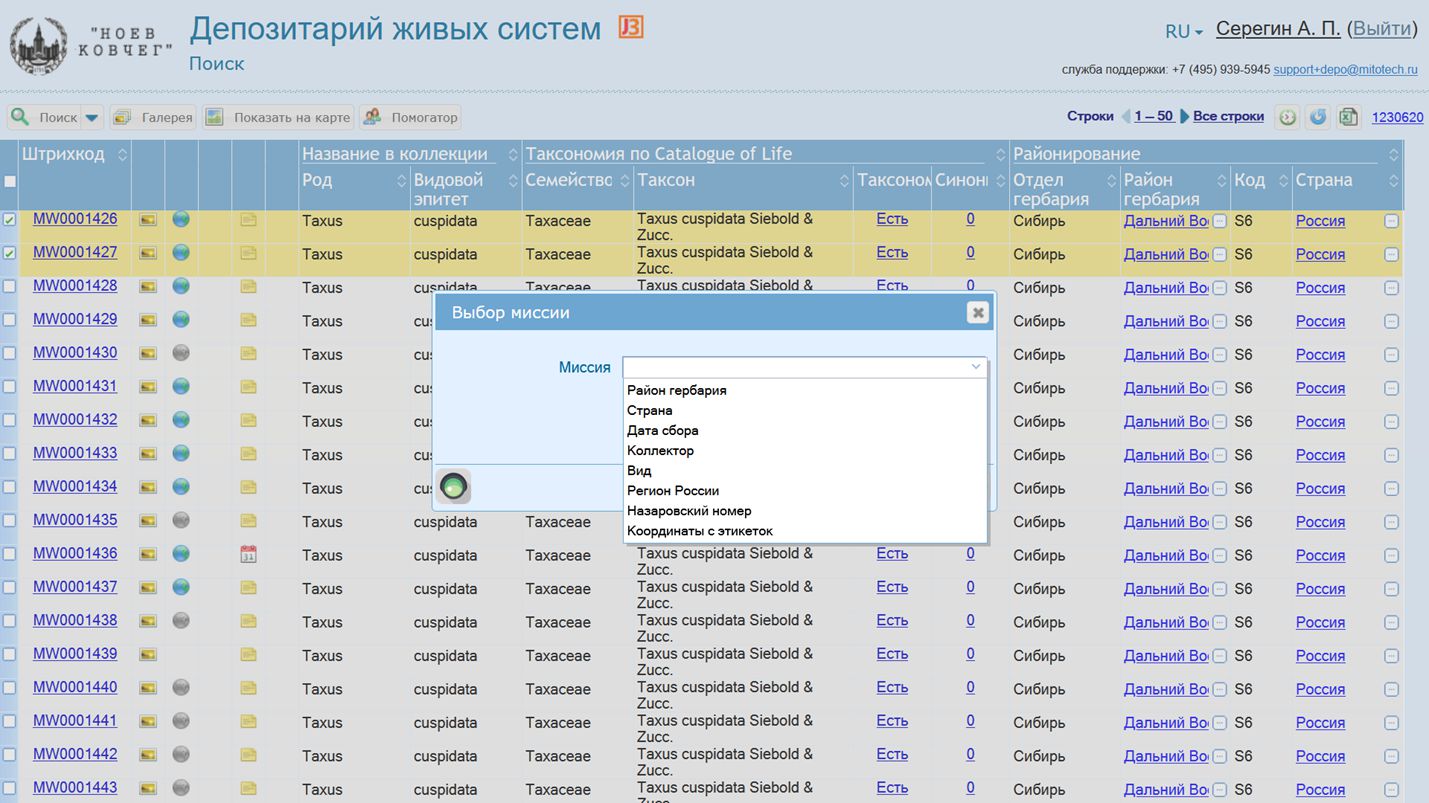Sort by the Род column arrows
The image size is (1429, 803).
(x=402, y=181)
